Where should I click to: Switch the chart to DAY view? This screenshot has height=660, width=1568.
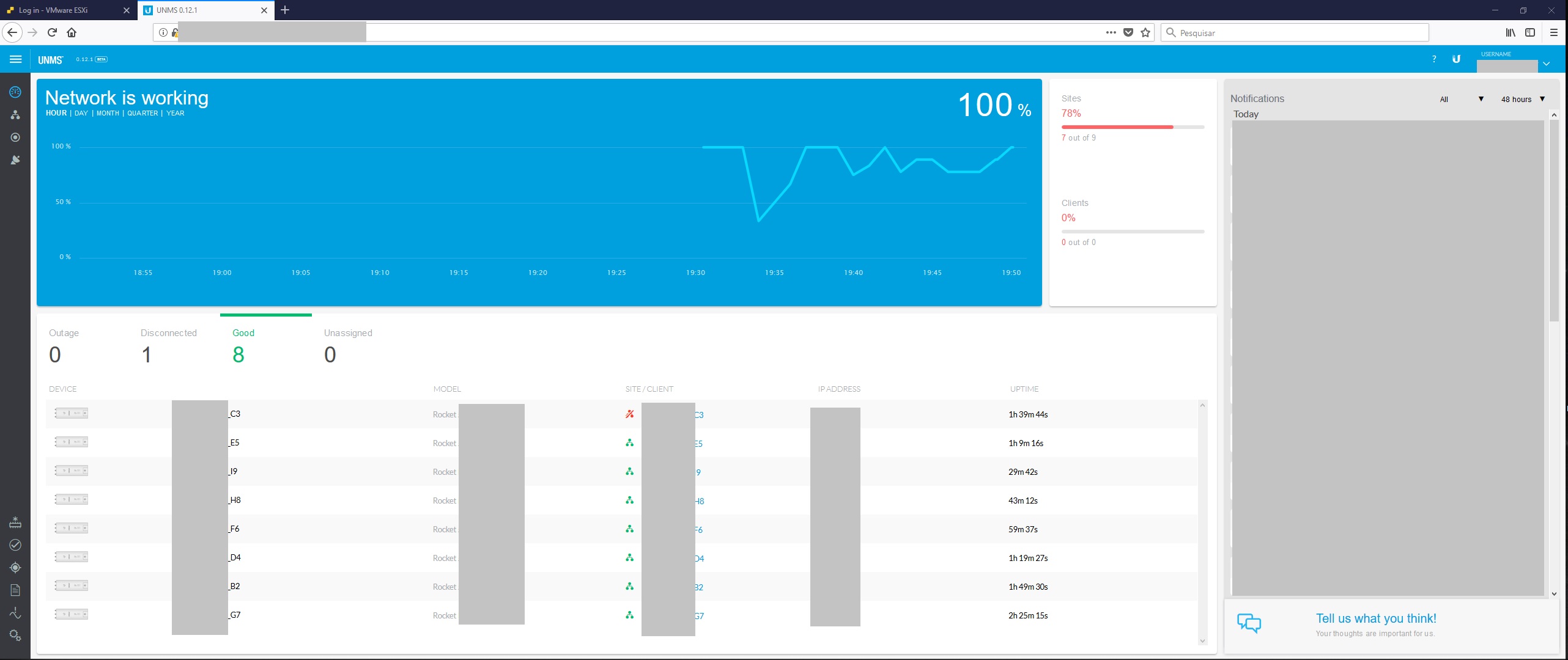(x=81, y=113)
